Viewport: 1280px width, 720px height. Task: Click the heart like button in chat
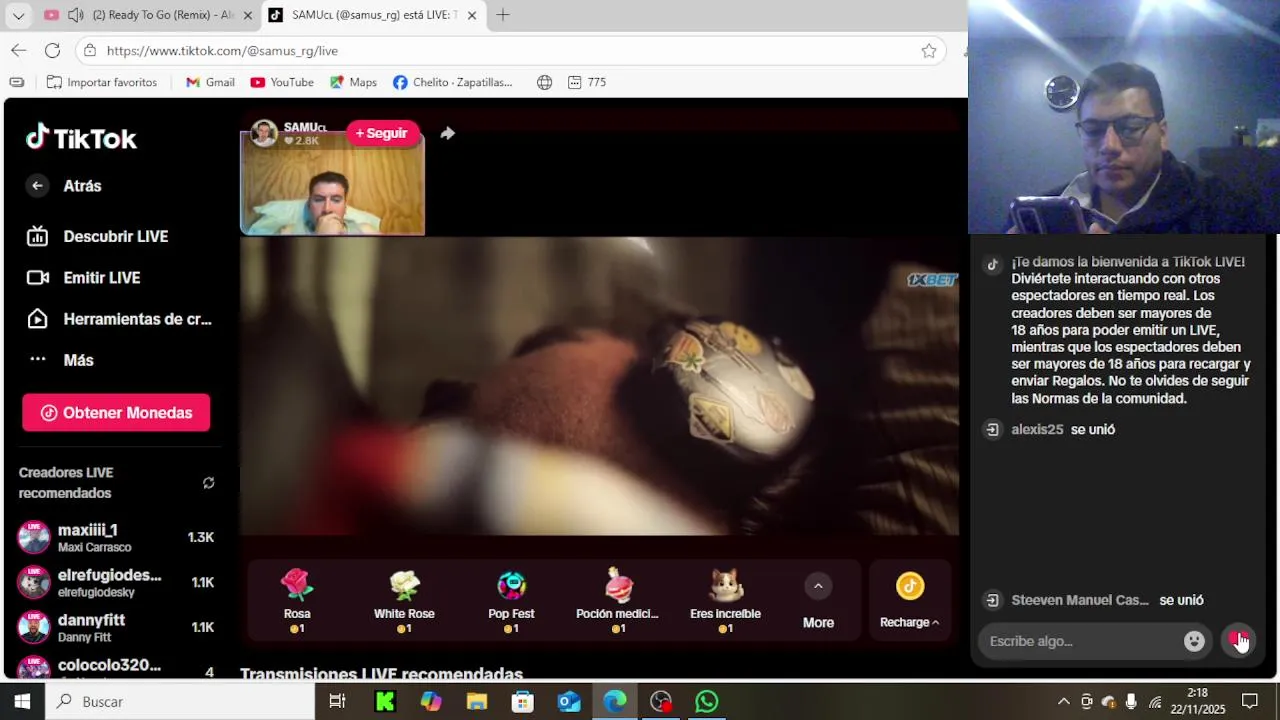[x=1238, y=640]
